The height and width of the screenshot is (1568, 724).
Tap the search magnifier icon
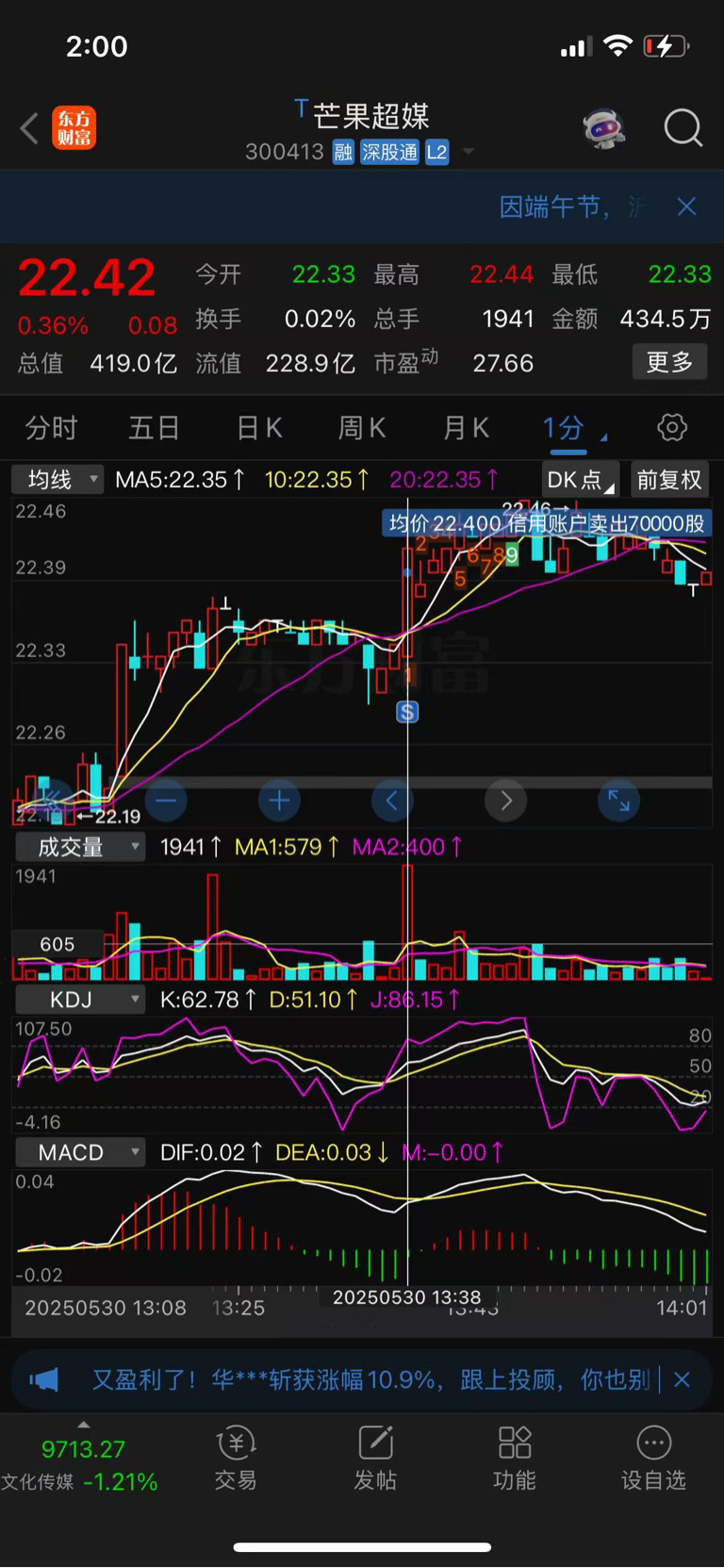683,127
